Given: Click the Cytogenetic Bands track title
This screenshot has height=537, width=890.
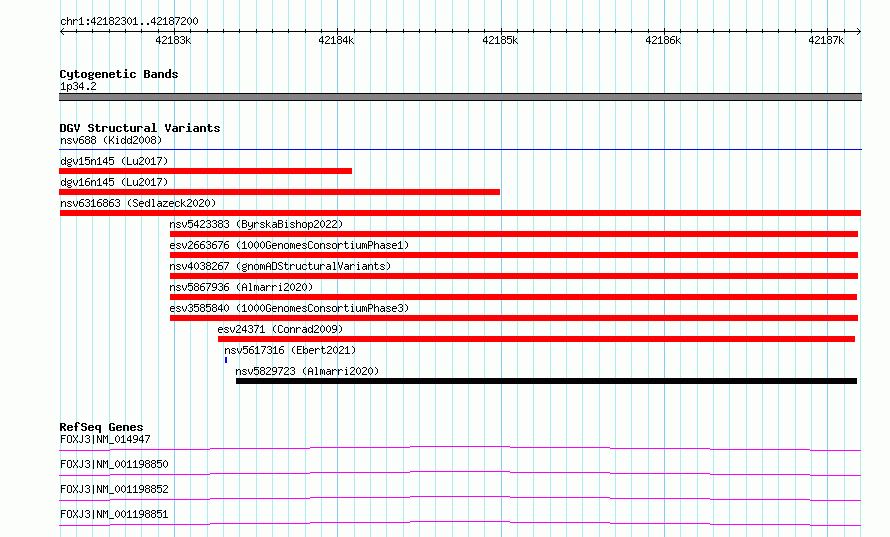Looking at the screenshot, I should click(x=119, y=74).
